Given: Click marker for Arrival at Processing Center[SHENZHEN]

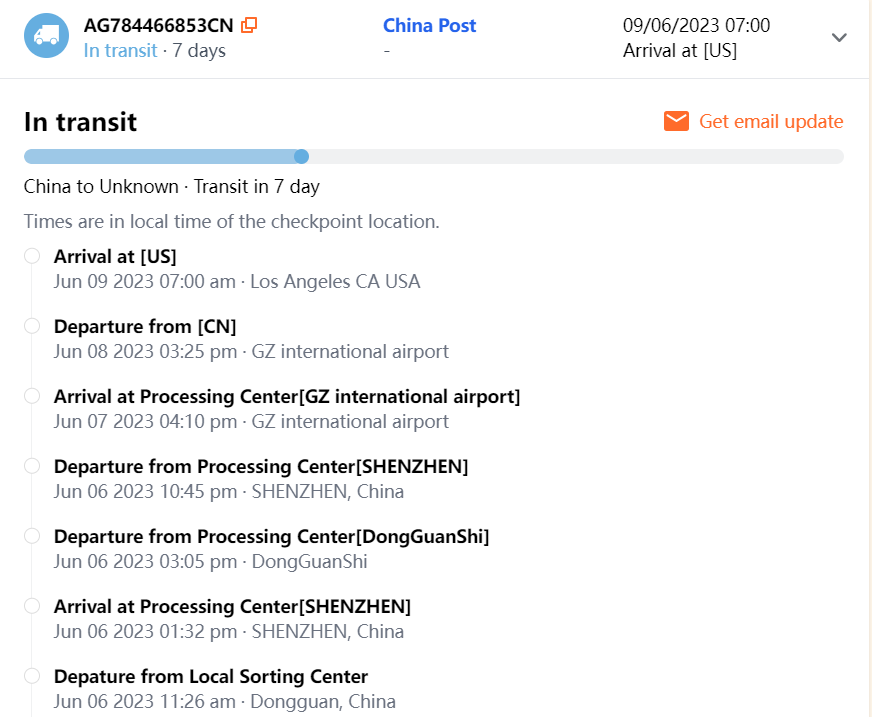Looking at the screenshot, I should (32, 606).
